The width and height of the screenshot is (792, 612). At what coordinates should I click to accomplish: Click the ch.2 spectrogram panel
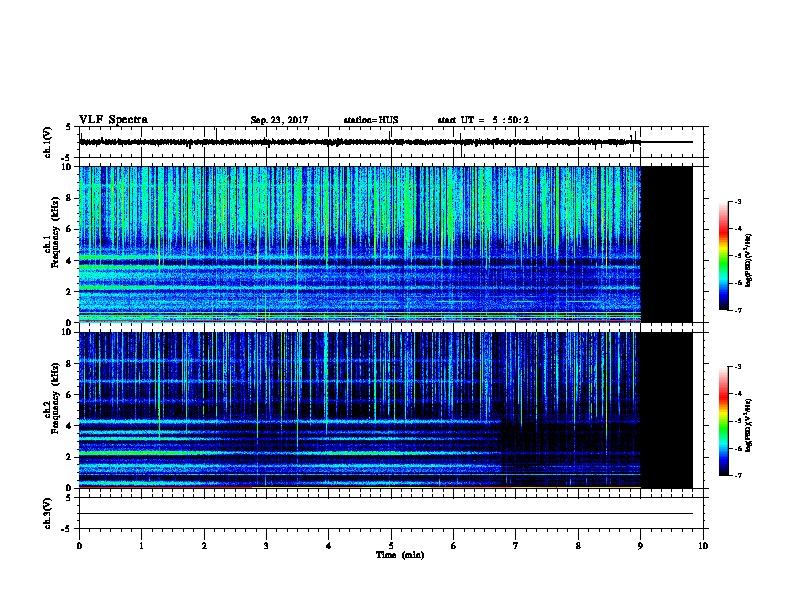391,410
